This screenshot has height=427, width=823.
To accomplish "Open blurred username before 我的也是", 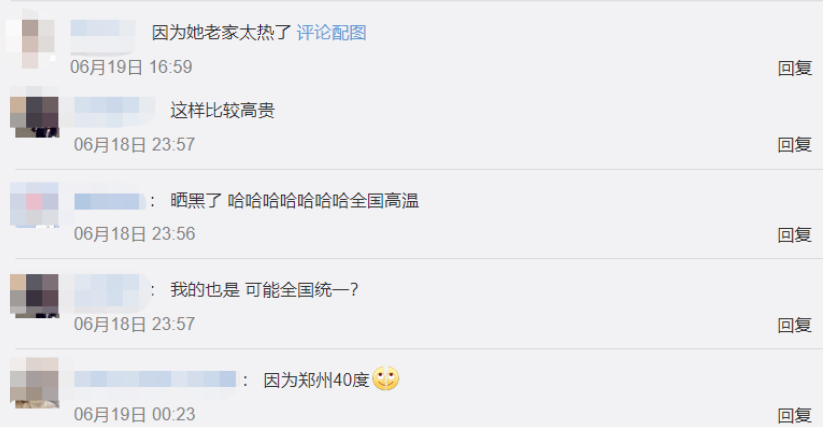I will click(x=111, y=291).
